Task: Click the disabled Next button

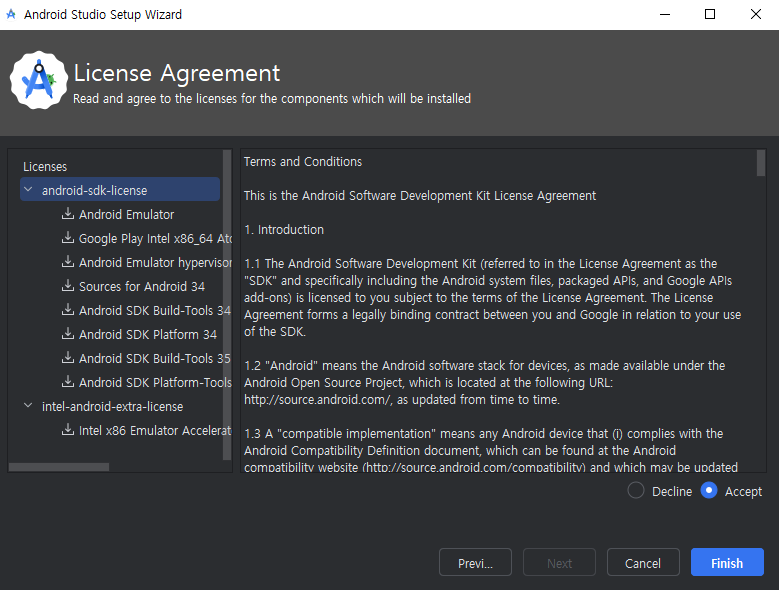Action: [x=559, y=562]
